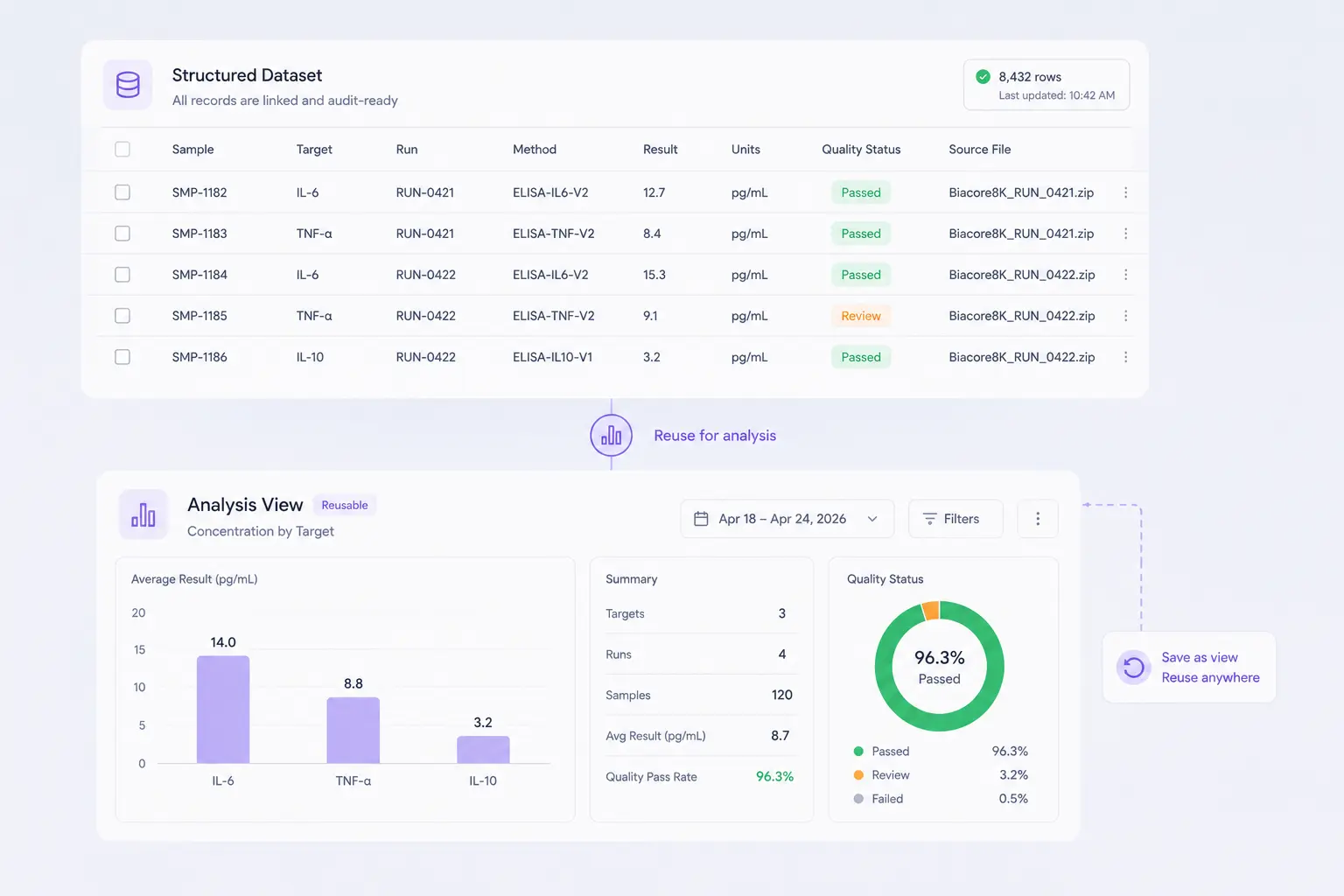Image resolution: width=1344 pixels, height=896 pixels.
Task: Sort by the Source File column header
Action: click(x=979, y=150)
